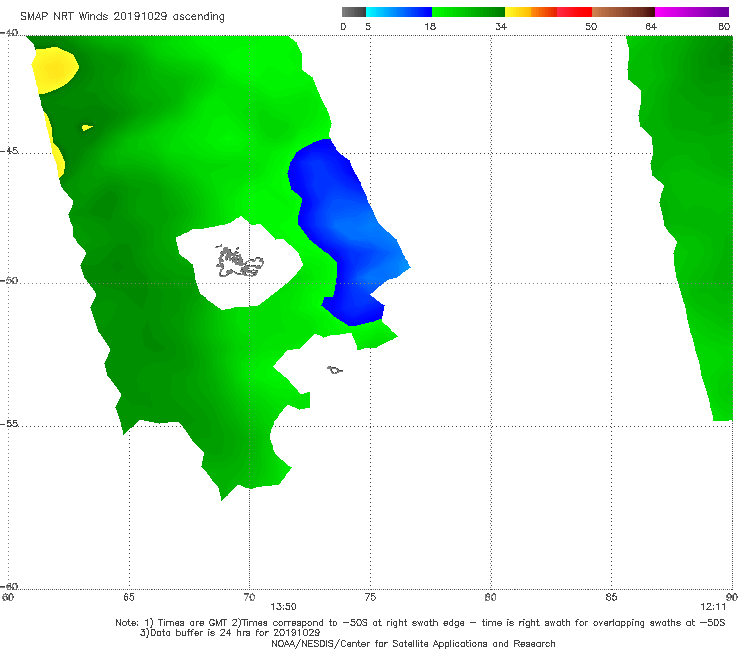Click the magenta-purple segment of the color bar
Screen dimensions: 740x650
pyautogui.click(x=692, y=12)
